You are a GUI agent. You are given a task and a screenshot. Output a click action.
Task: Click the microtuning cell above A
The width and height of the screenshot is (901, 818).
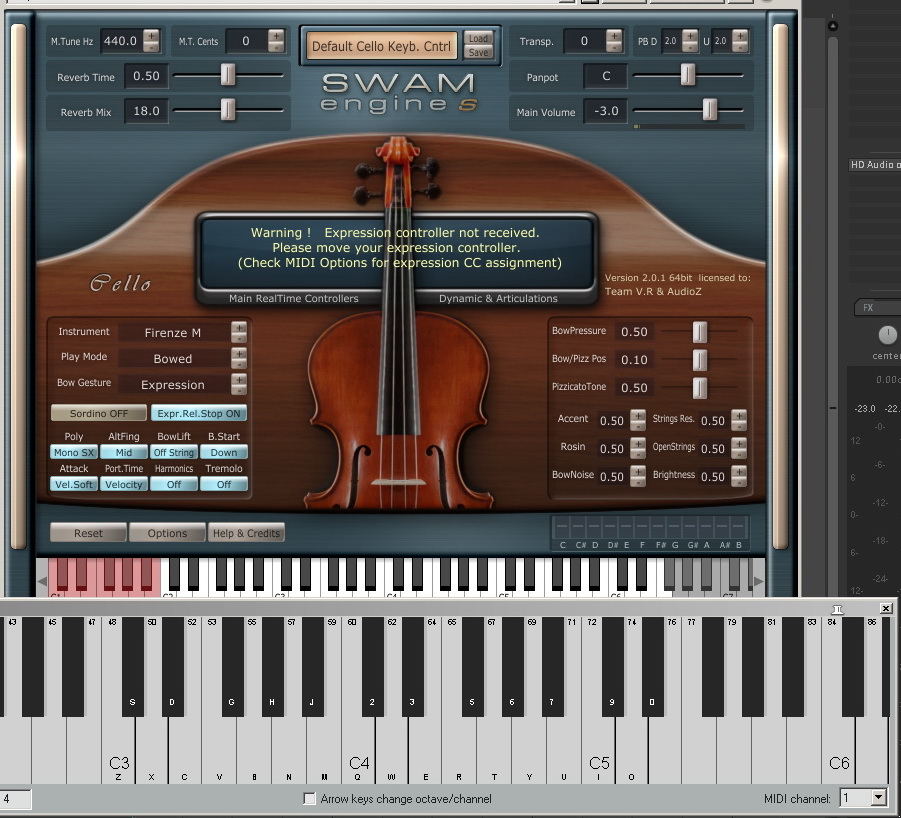(x=707, y=526)
